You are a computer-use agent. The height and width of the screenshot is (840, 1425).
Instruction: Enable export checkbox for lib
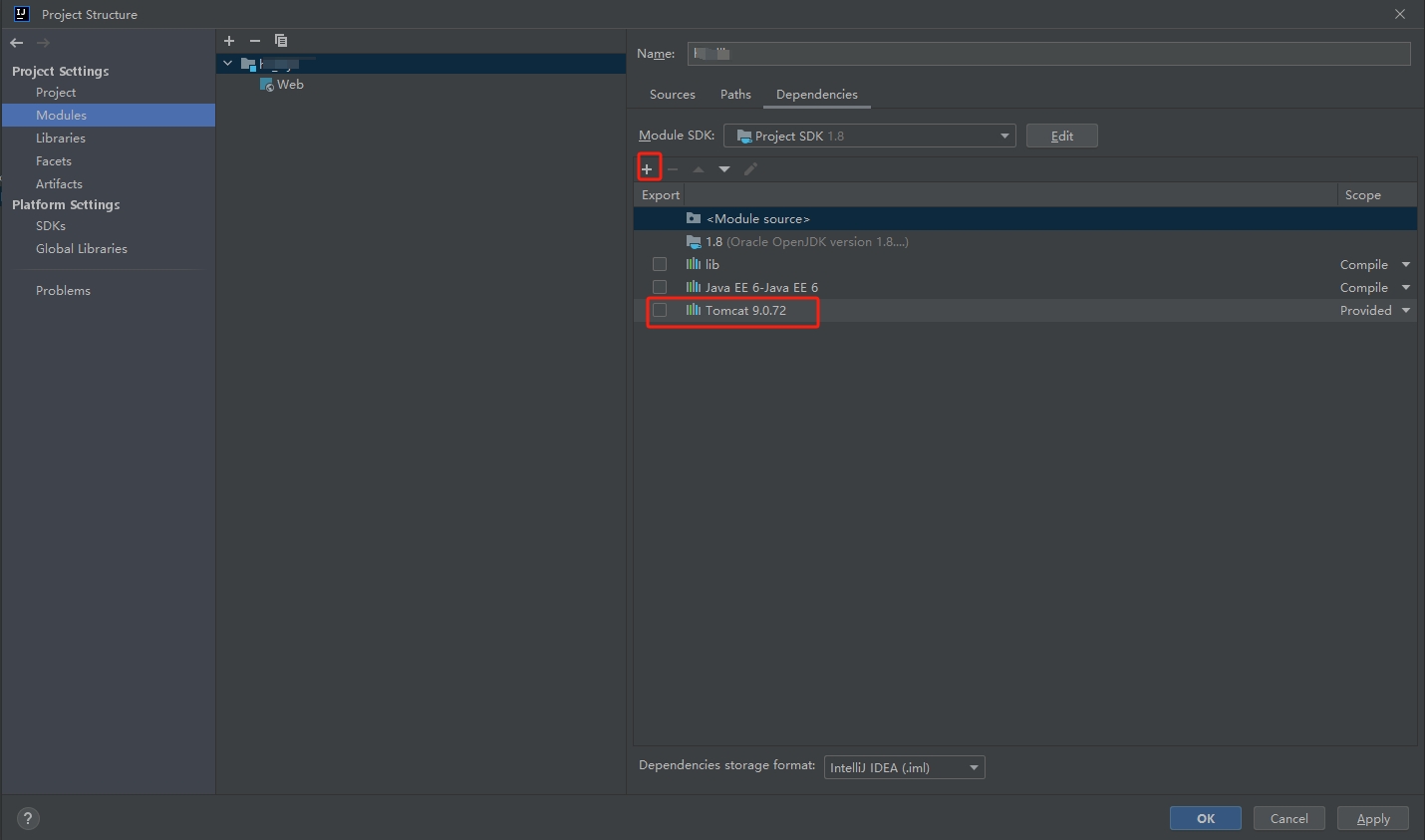(660, 264)
